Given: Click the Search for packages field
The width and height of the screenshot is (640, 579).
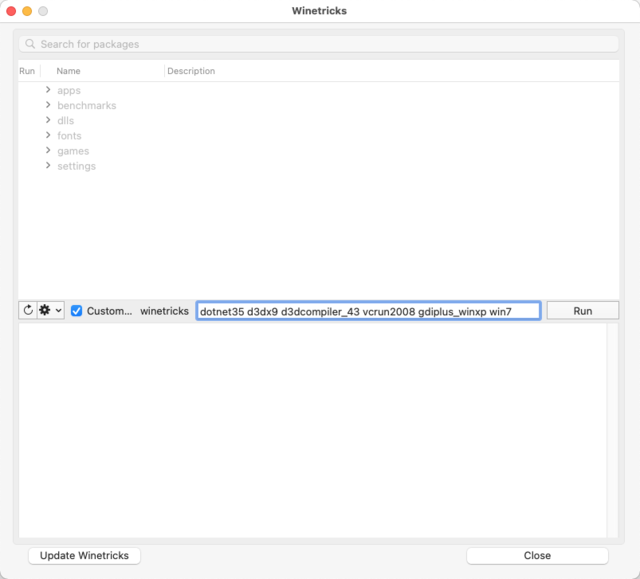Looking at the screenshot, I should tap(320, 44).
